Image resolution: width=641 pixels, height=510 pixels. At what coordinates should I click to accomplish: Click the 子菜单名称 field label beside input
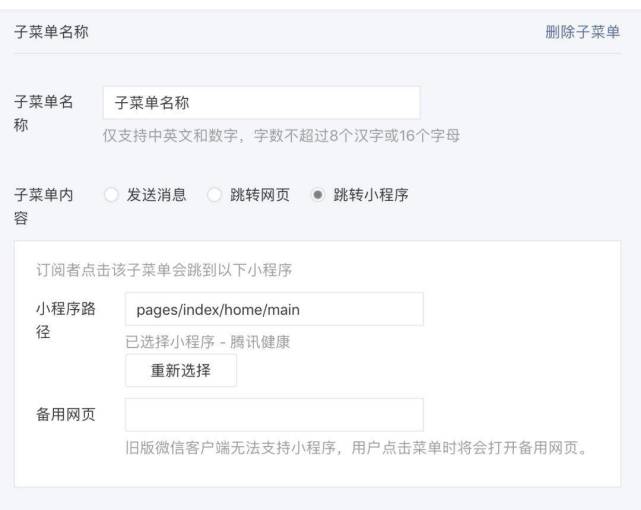click(x=44, y=113)
